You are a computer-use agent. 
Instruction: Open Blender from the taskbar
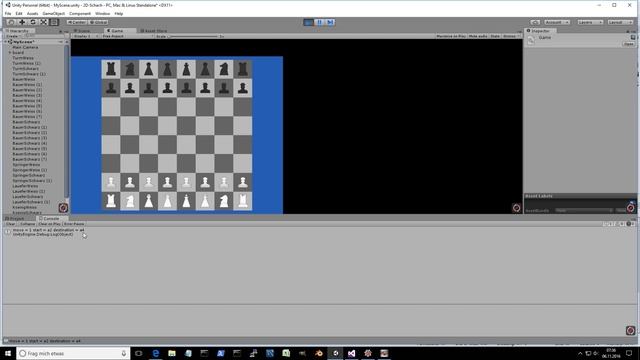319,353
